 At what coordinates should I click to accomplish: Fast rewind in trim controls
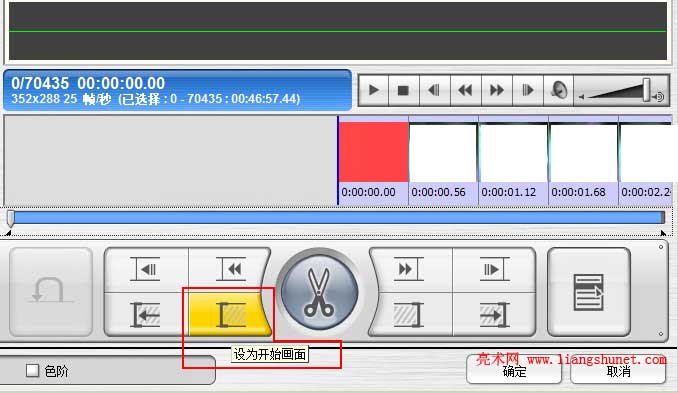pos(230,270)
